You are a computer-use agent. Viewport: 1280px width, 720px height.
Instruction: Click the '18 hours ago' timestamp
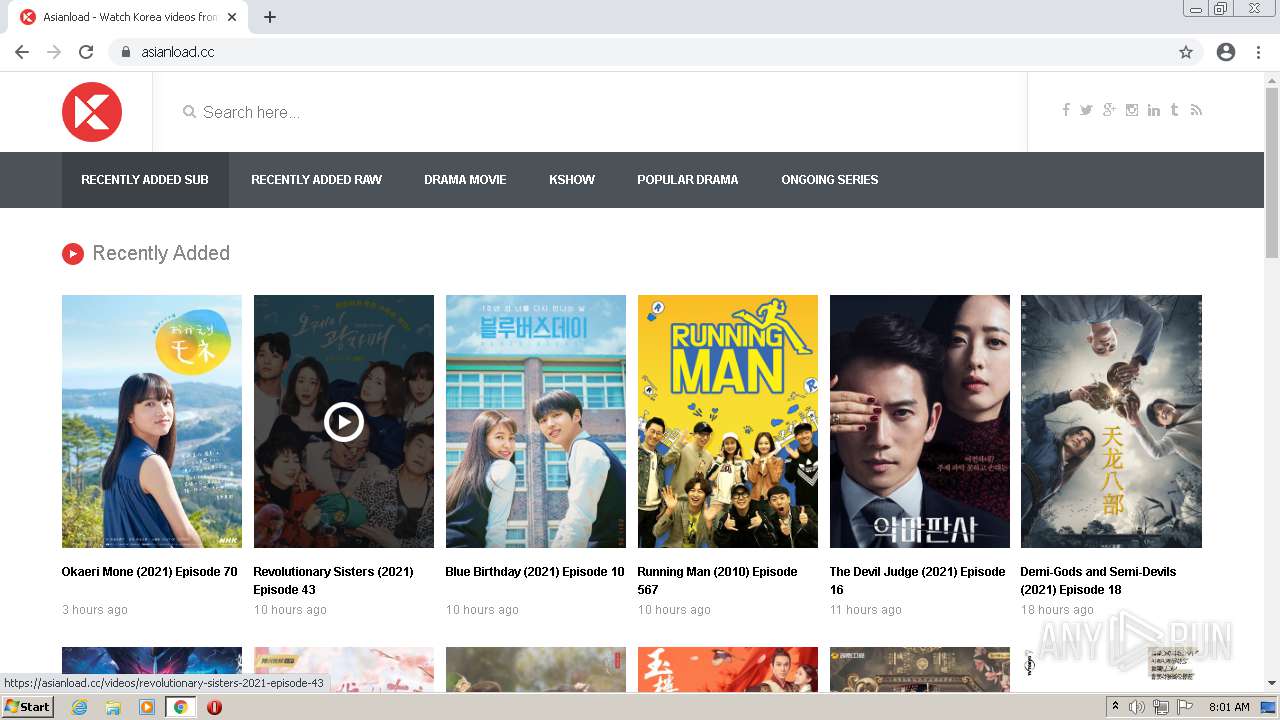[x=1057, y=610]
